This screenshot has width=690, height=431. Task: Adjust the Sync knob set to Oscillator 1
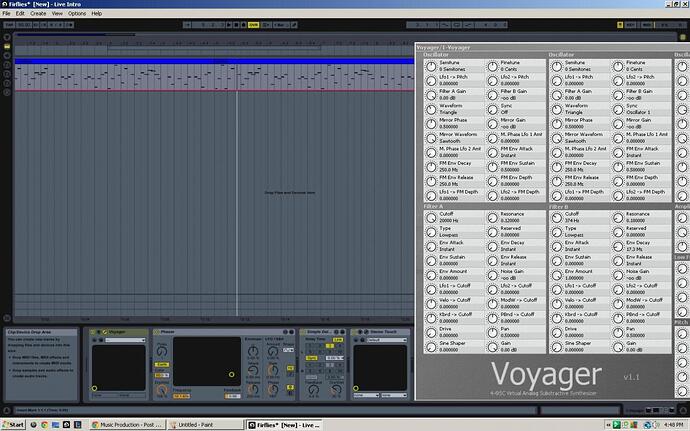click(618, 109)
